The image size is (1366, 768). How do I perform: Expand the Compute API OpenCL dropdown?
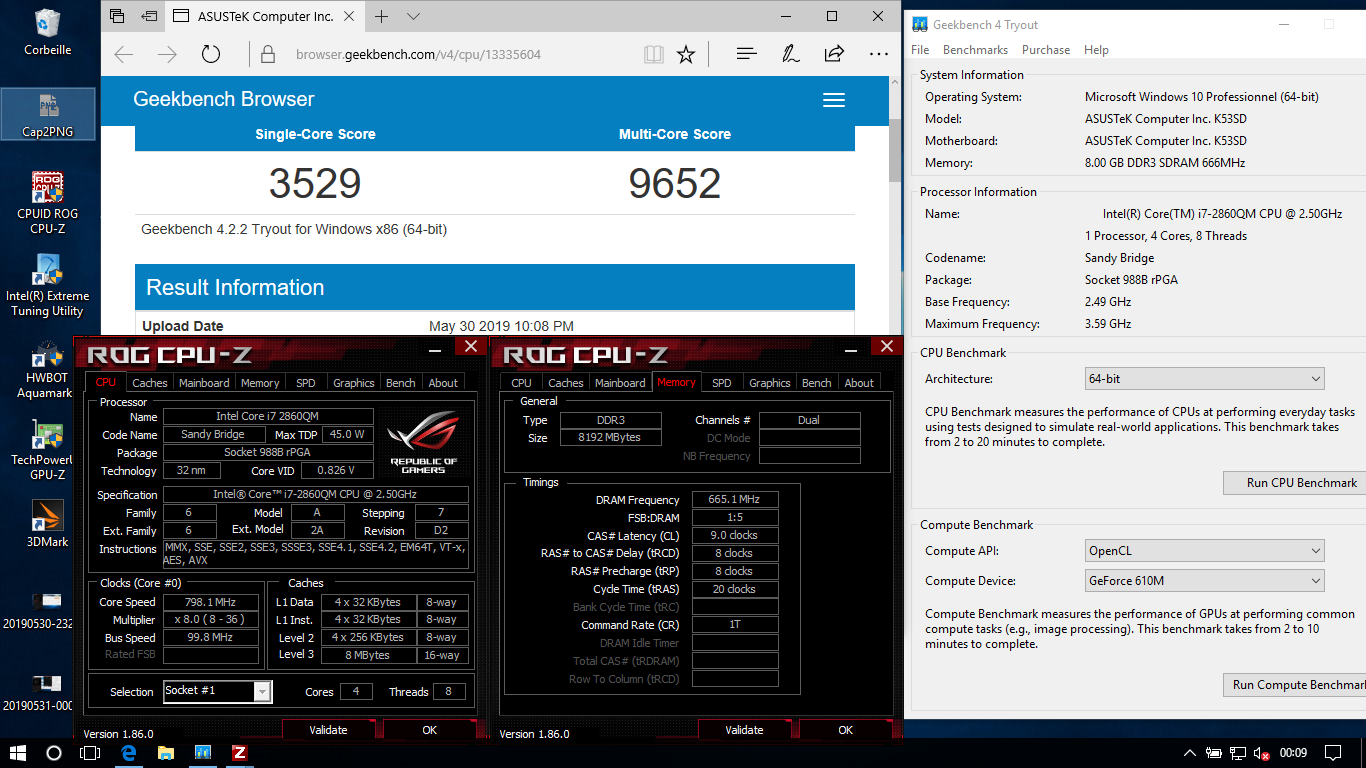[x=1205, y=551]
